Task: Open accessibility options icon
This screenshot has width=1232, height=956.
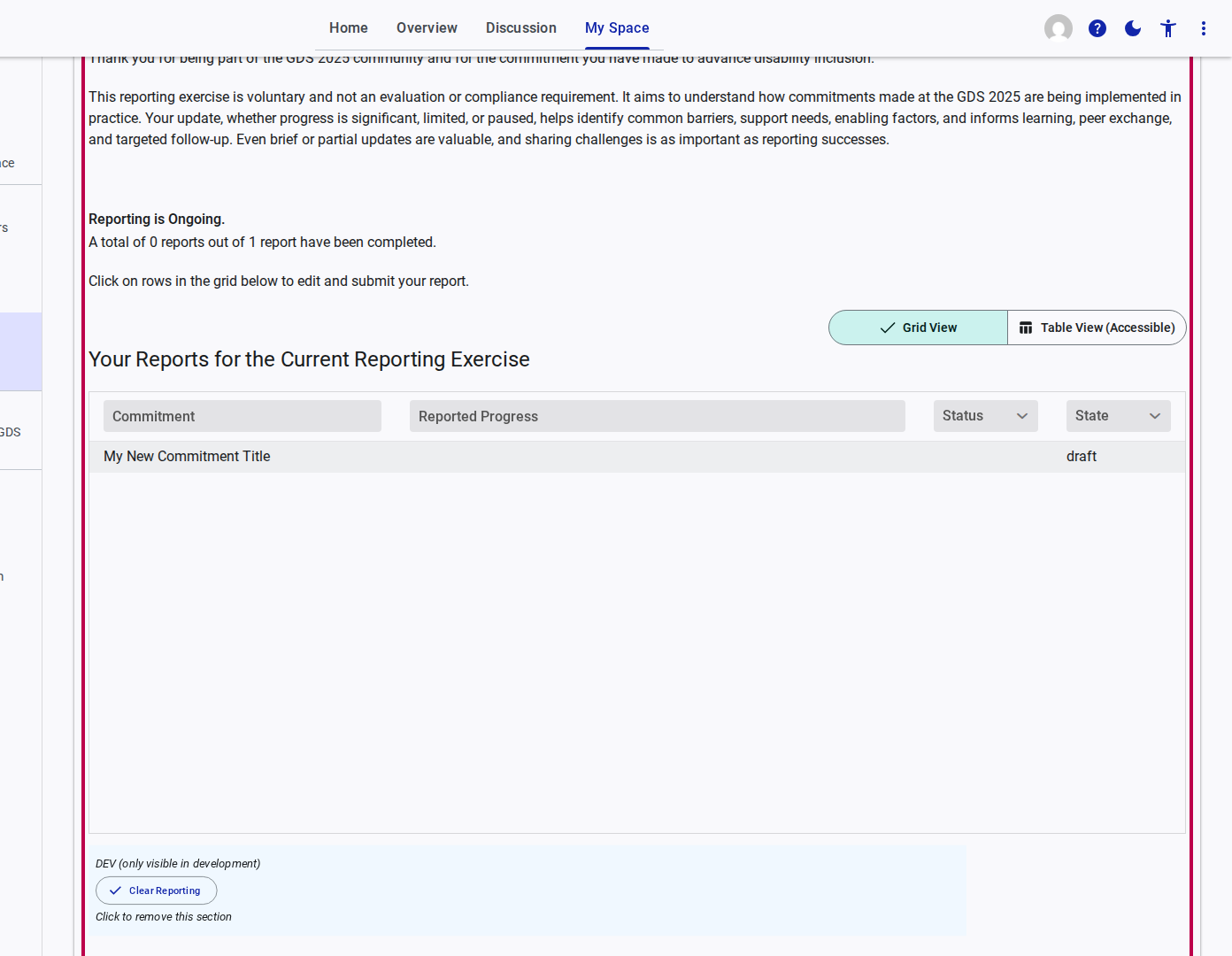Action: pyautogui.click(x=1168, y=28)
